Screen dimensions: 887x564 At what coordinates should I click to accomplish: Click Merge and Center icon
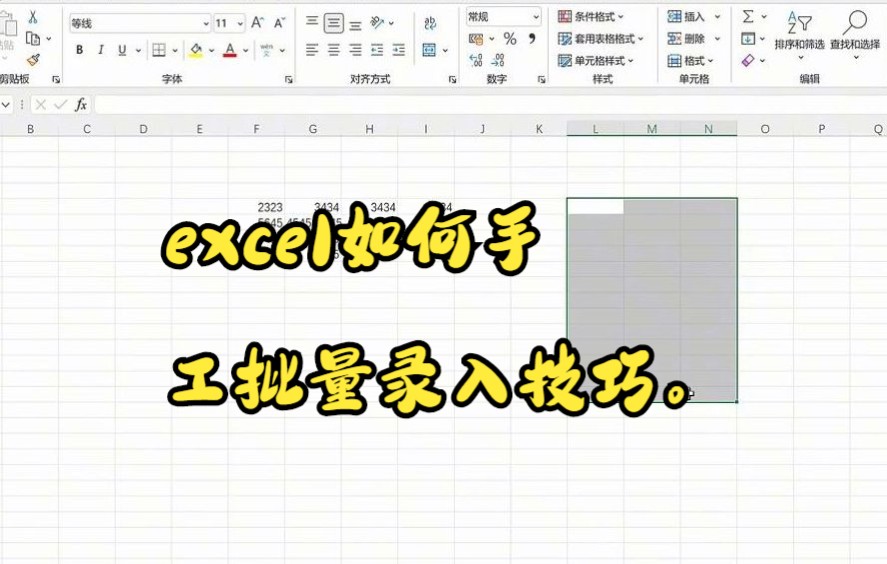pos(429,50)
